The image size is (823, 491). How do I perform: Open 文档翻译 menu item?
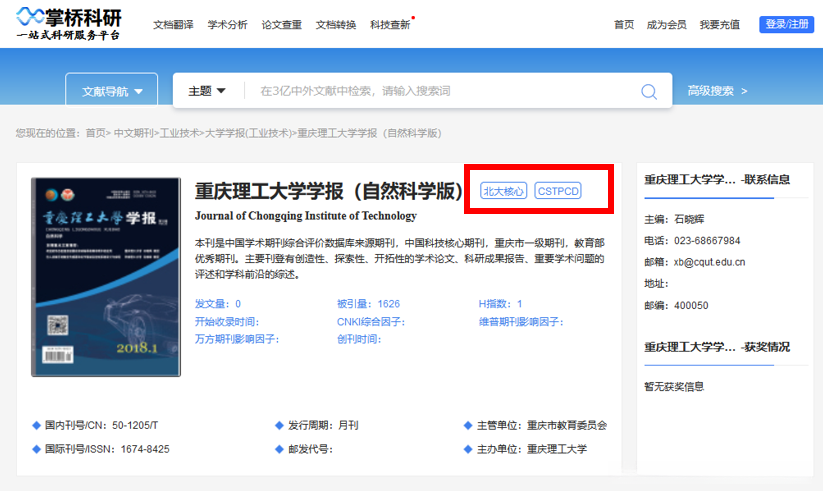[x=173, y=25]
